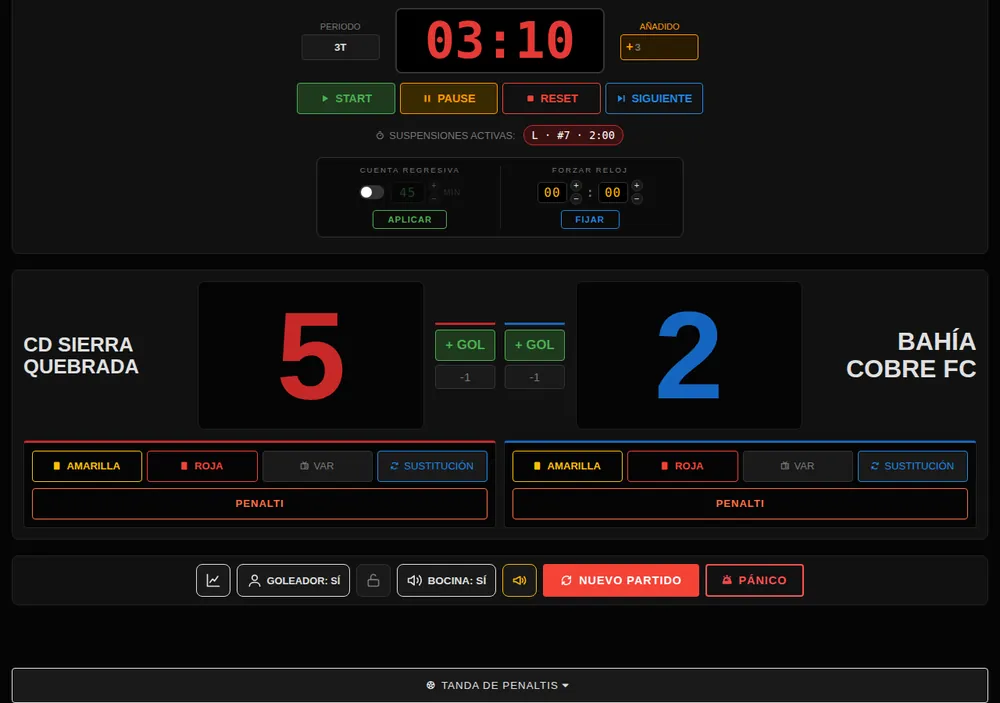This screenshot has width=1000, height=703.
Task: Open VAR for CD Sierra Quebrada
Action: point(318,466)
